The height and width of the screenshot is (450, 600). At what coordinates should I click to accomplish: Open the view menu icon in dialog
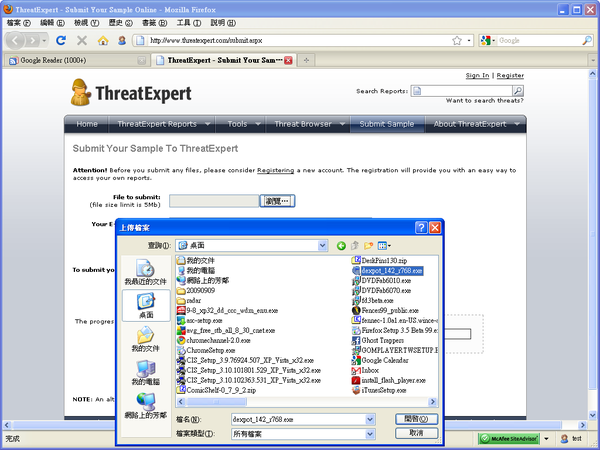point(384,246)
